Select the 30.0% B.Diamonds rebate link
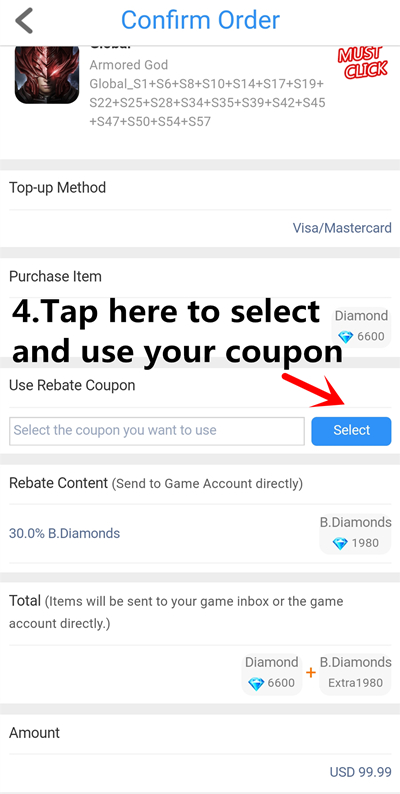400x794 pixels. click(x=64, y=533)
